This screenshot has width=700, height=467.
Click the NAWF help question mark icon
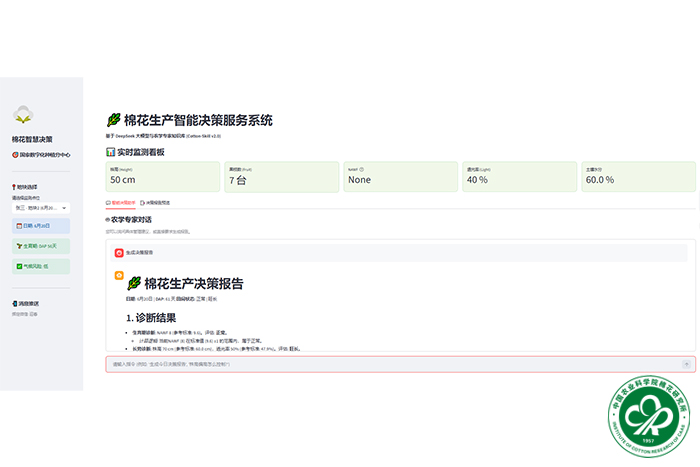point(361,170)
